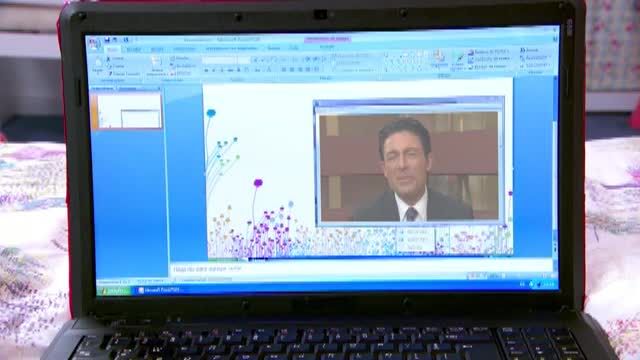Screen dimensions: 640x360
Task: Open the Seleccionar dropdown
Action: [x=535, y=65]
